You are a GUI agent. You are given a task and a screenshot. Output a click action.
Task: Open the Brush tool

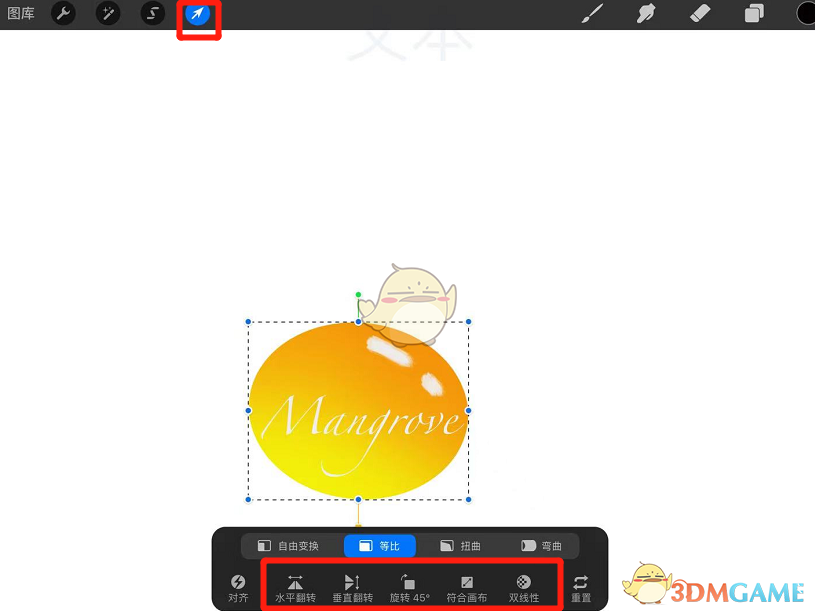click(591, 14)
